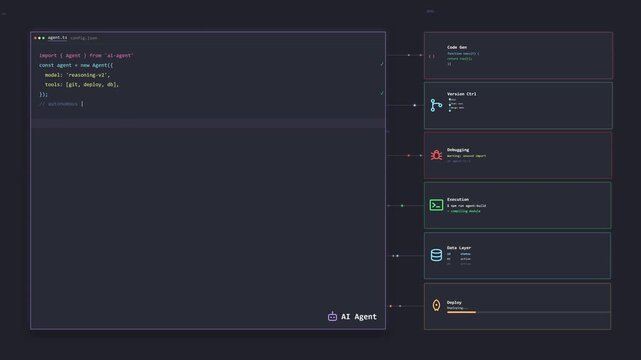Click the npm run command in Execution card
The image size is (641, 360).
pos(466,206)
